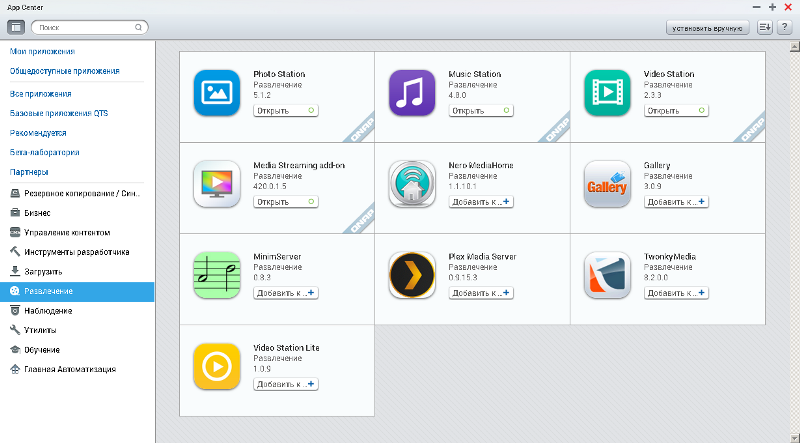Add Plex Media Server via Добавить

[x=481, y=293]
